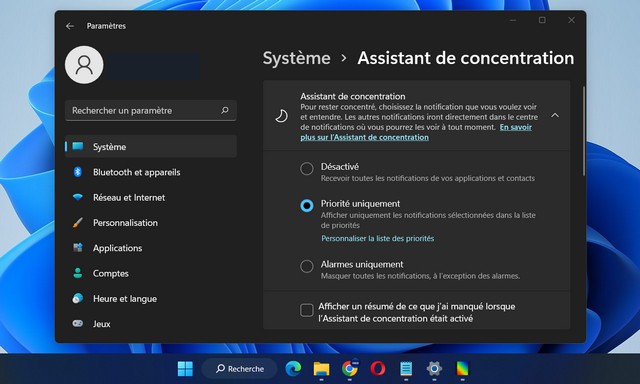This screenshot has width=640, height=384.
Task: Collapse Assistant de concentration section chevron
Action: tap(555, 115)
